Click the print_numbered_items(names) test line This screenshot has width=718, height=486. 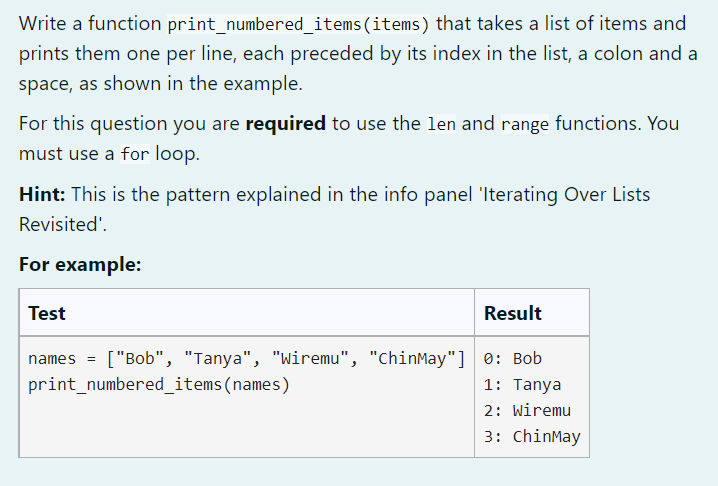pos(159,384)
